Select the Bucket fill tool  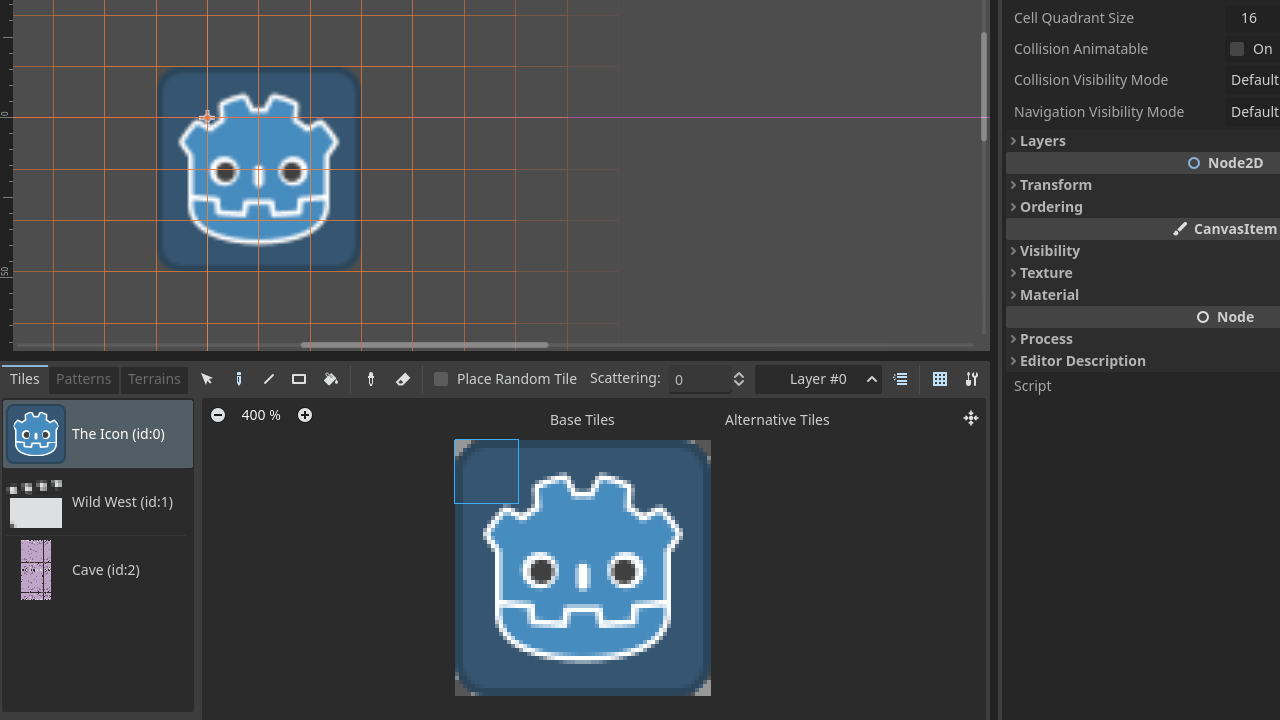click(x=331, y=379)
